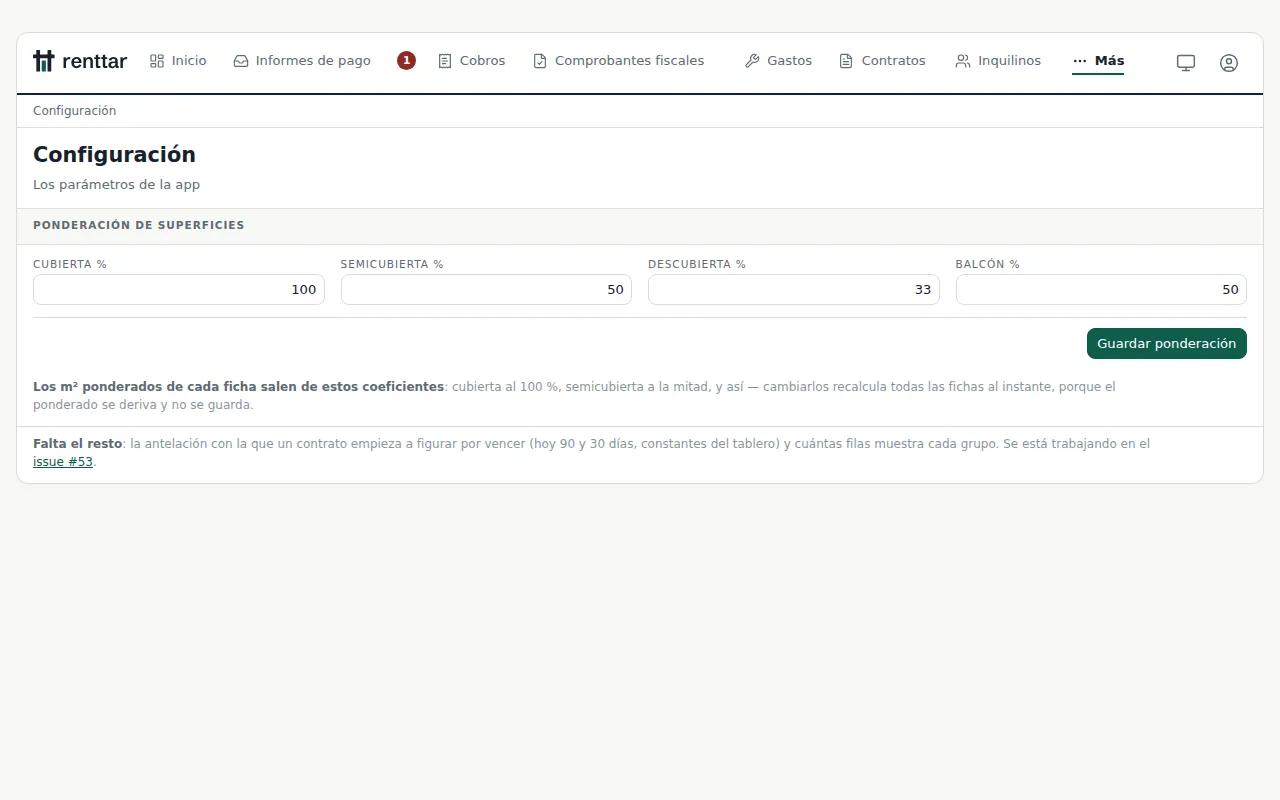1280x800 pixels.
Task: Click the monitor display icon
Action: tap(1186, 62)
